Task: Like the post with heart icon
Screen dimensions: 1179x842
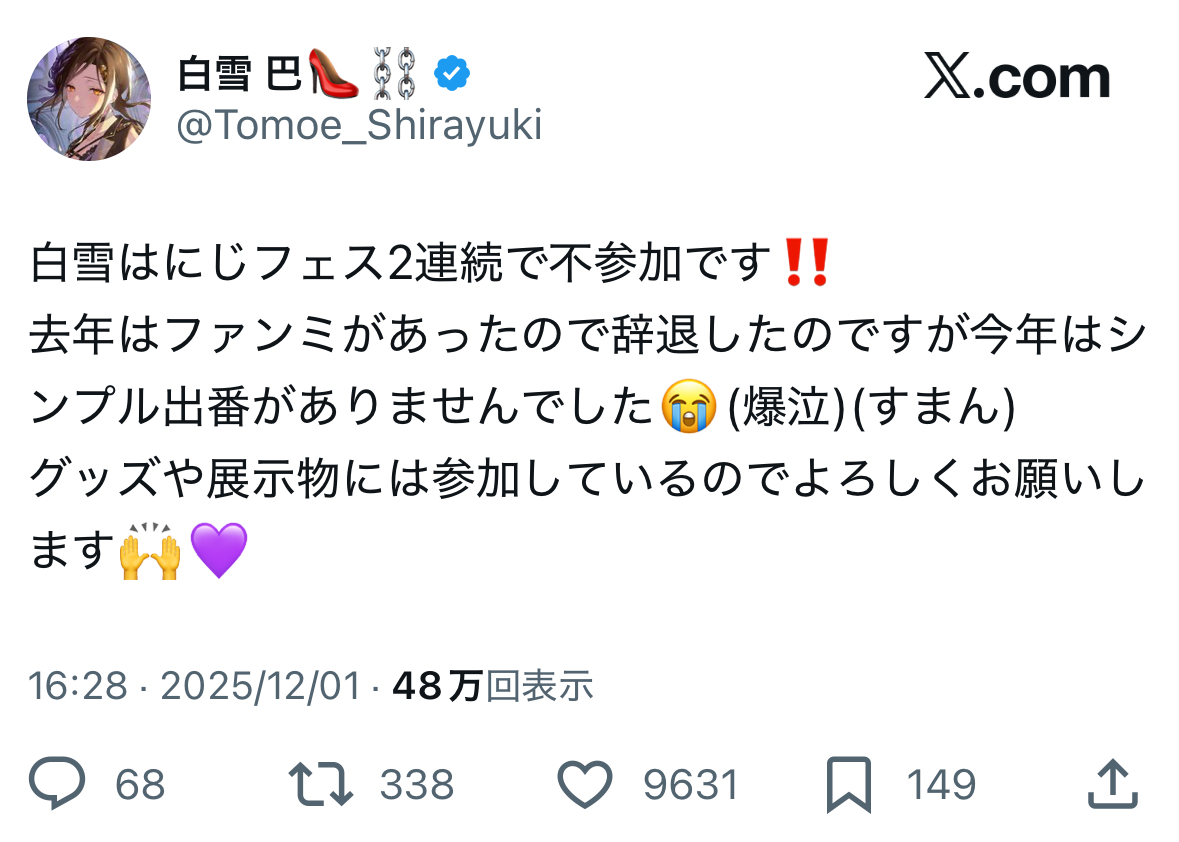Action: [584, 784]
